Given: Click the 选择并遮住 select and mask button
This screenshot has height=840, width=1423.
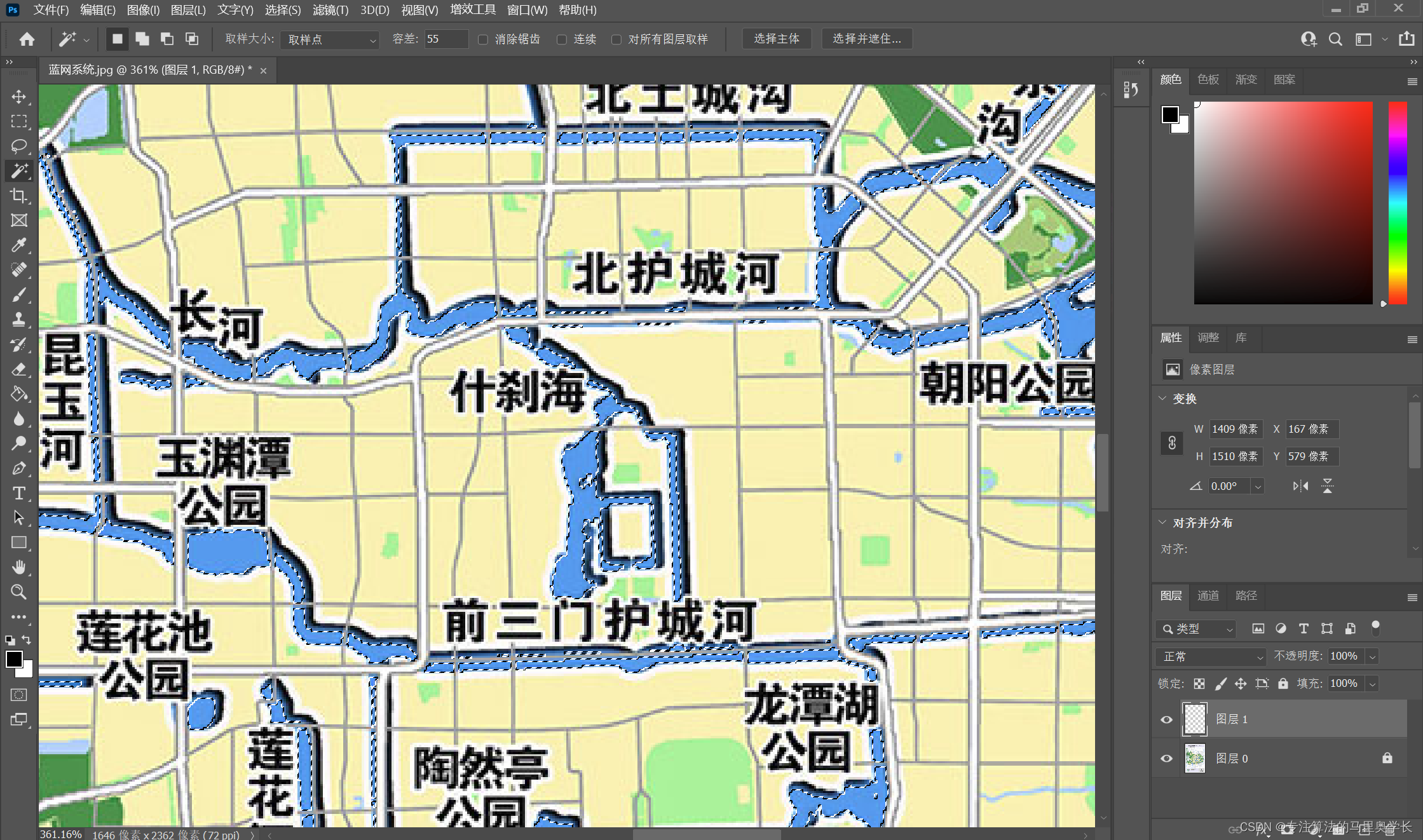Looking at the screenshot, I should pyautogui.click(x=866, y=39).
